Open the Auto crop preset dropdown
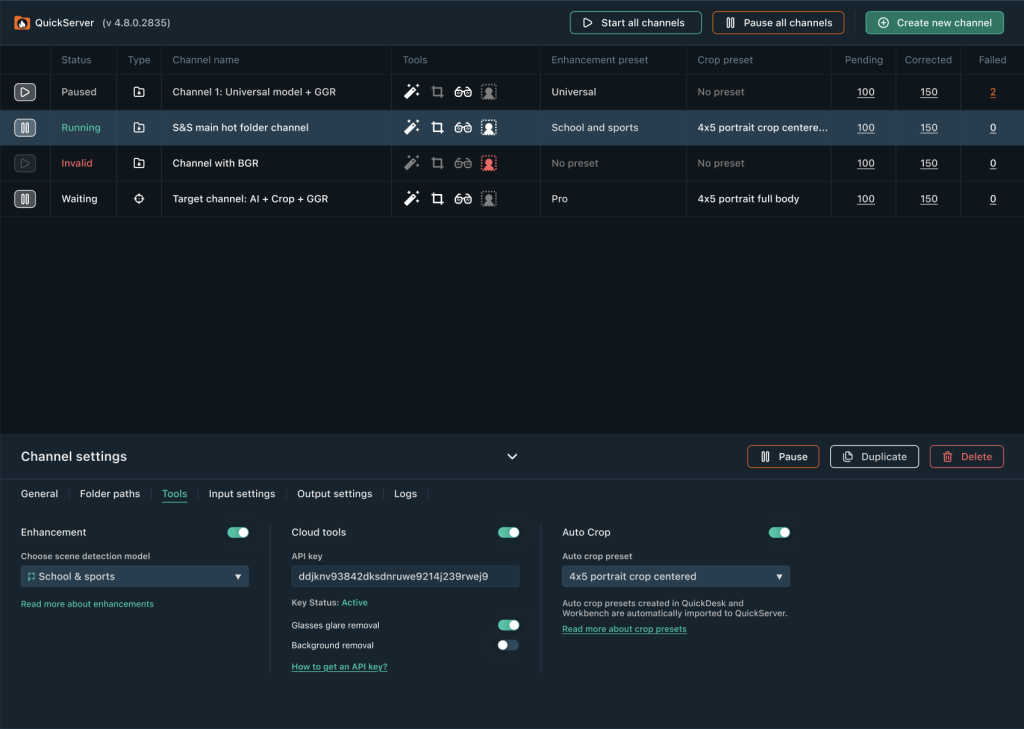The width and height of the screenshot is (1024, 729). [x=676, y=577]
